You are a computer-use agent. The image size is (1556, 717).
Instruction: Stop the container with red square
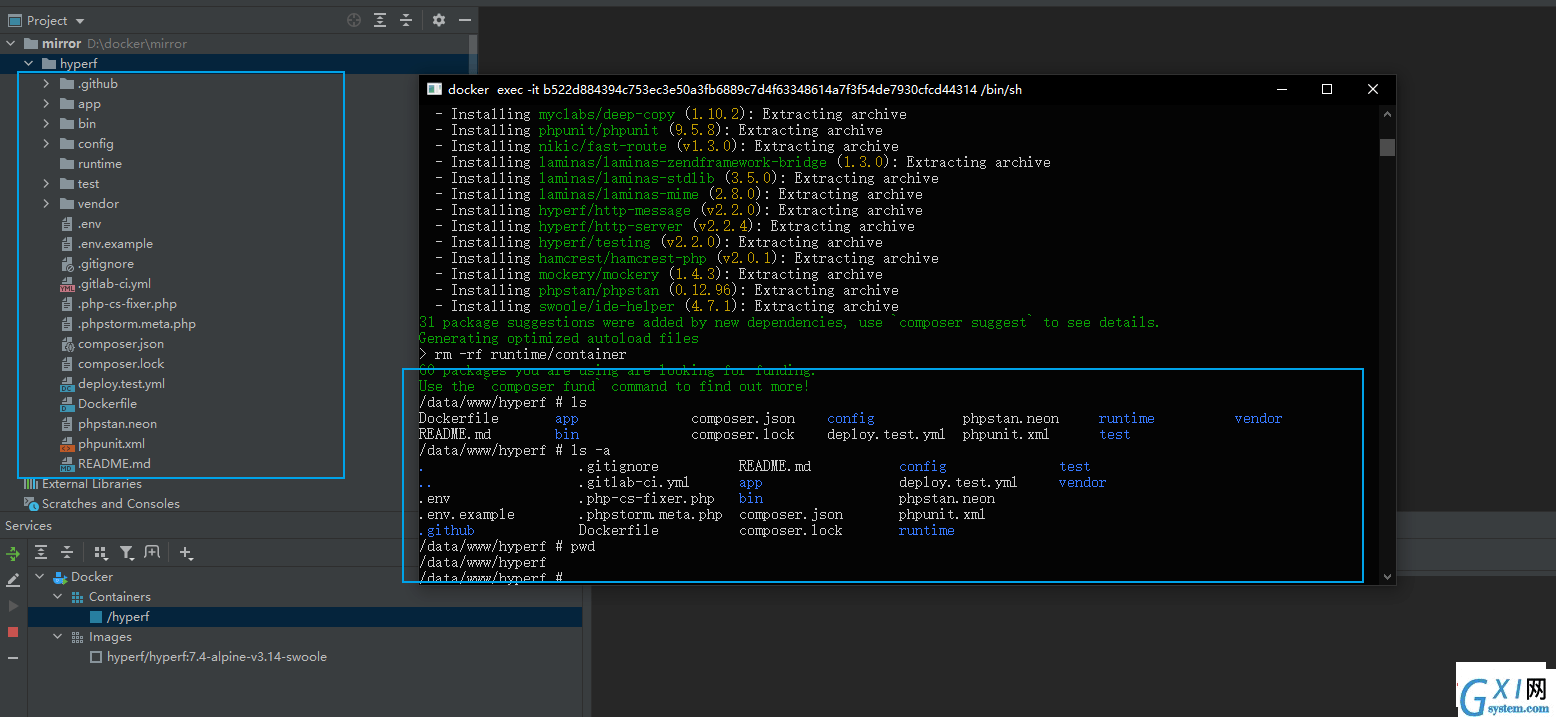pos(13,632)
